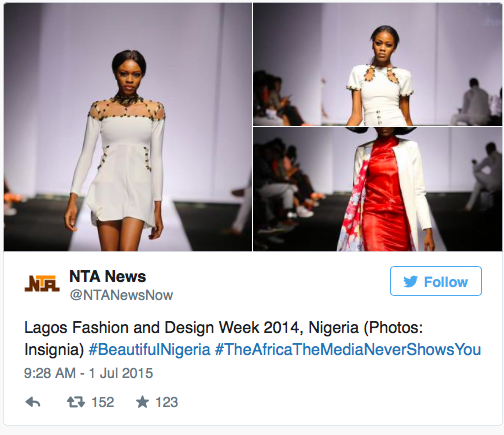
Task: Open the bottom-right red dress photo
Action: point(377,189)
